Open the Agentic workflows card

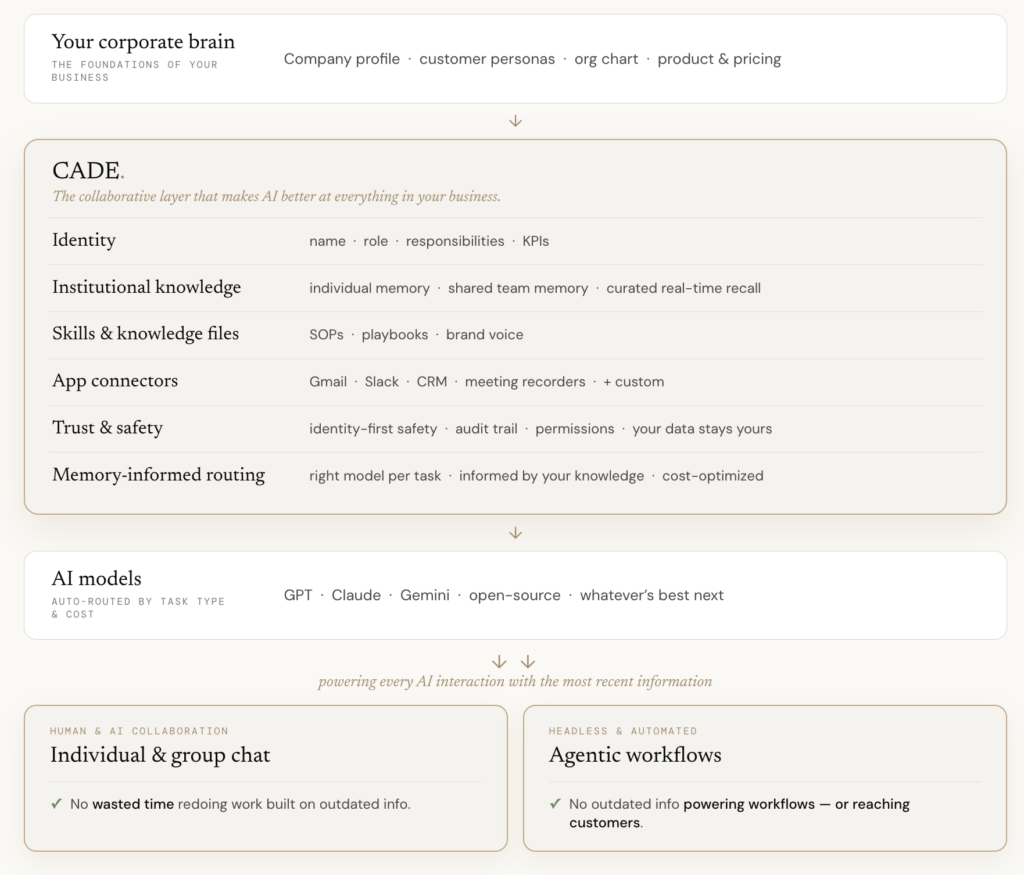(765, 778)
